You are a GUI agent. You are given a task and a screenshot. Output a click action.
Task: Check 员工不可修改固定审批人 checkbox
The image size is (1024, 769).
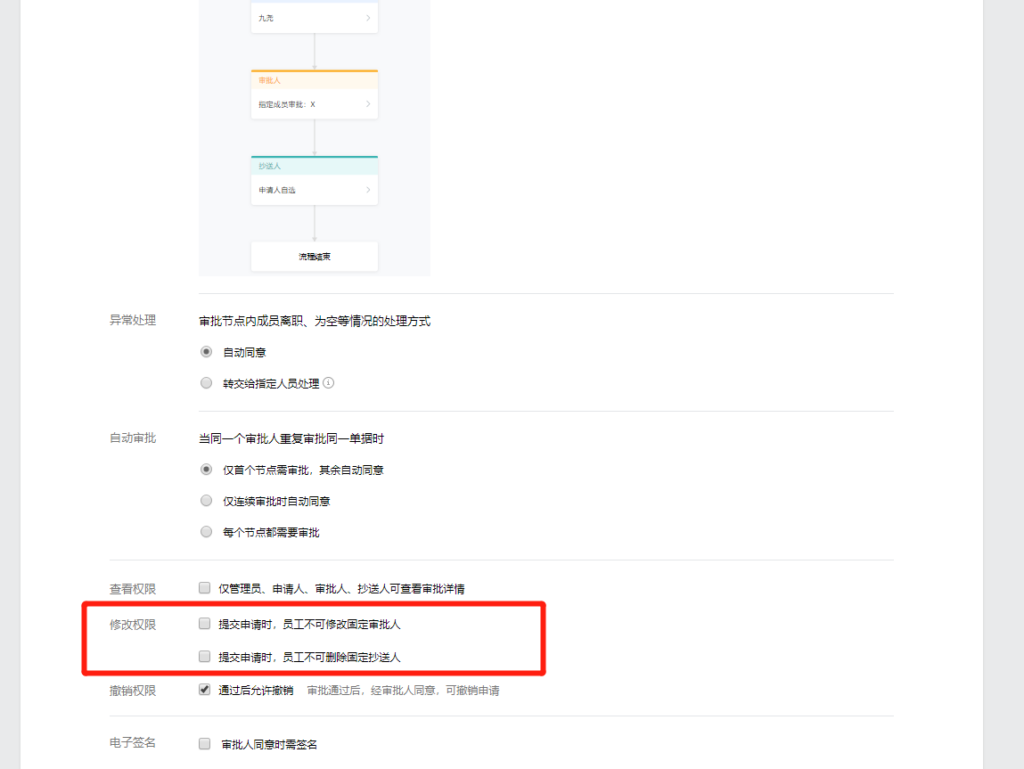click(x=205, y=624)
